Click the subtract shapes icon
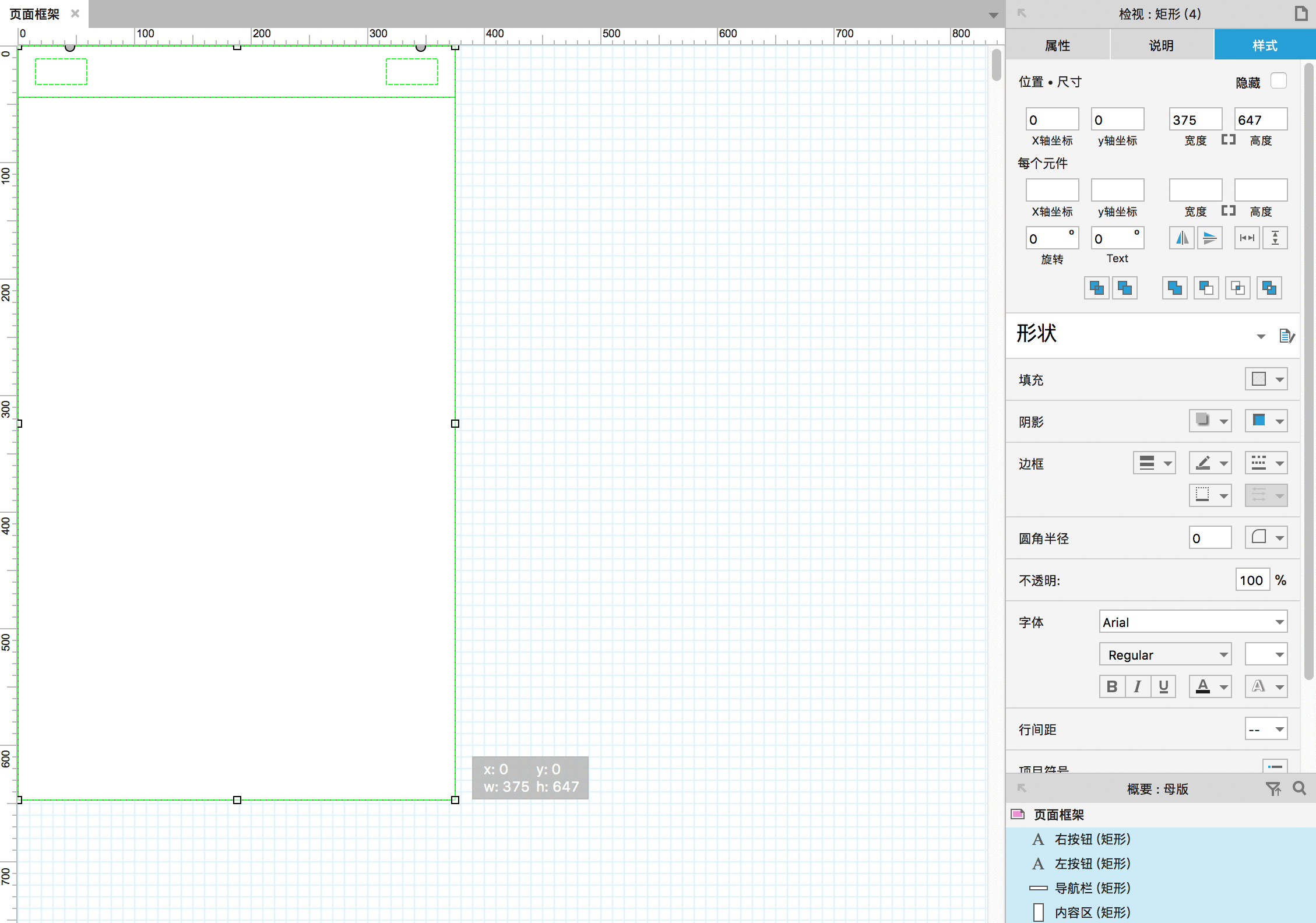Viewport: 1316px width, 923px height. 1206,288
